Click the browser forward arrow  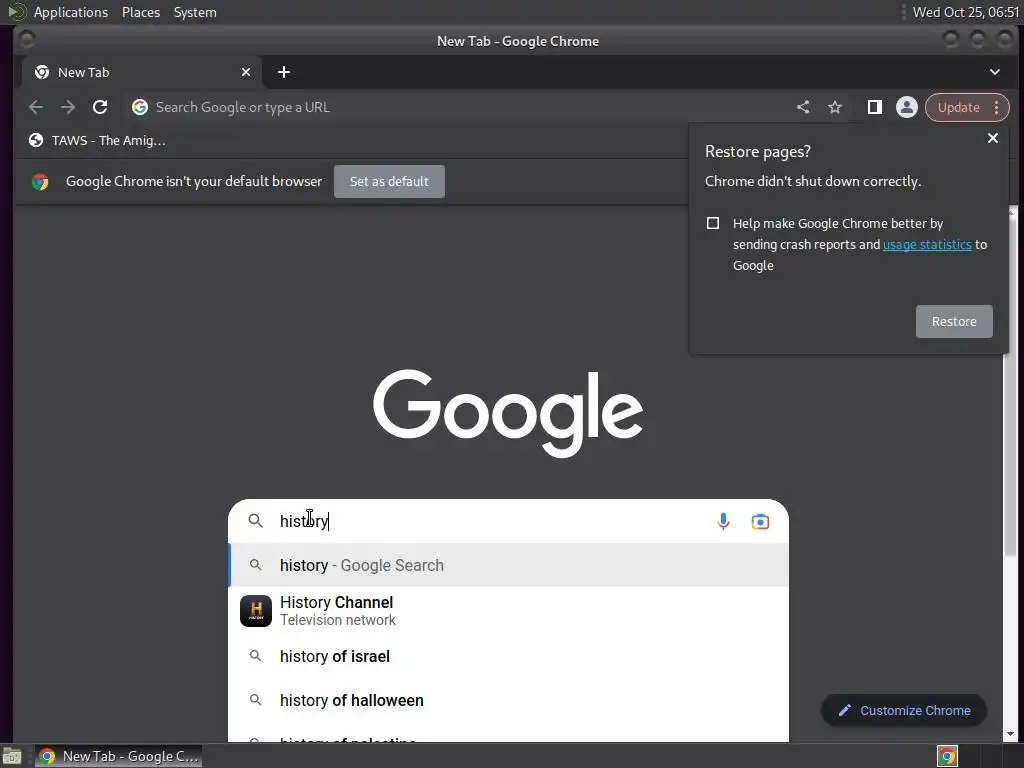[68, 107]
